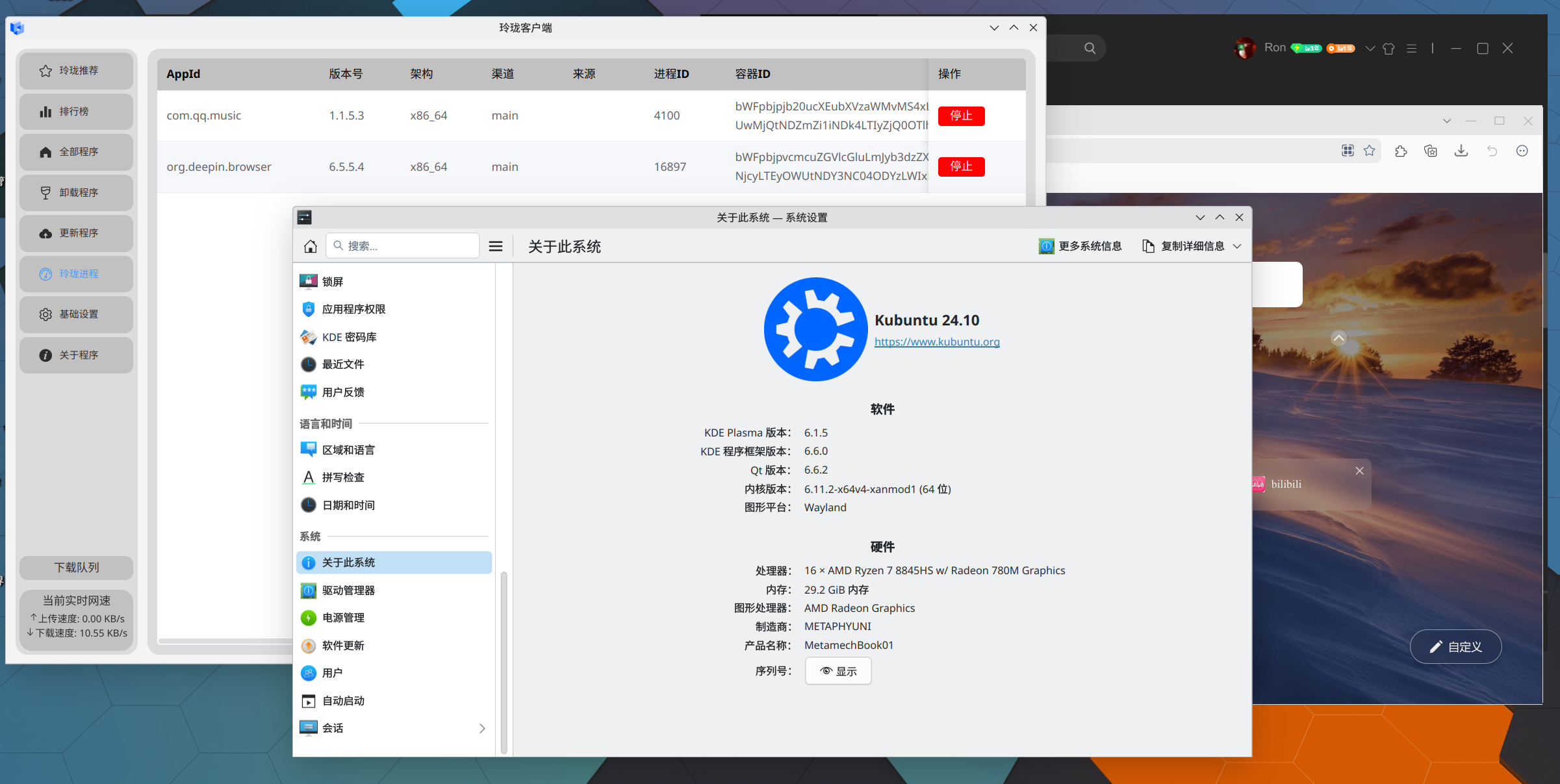
Task: Select 全部程序 in Linglong sidebar
Action: pos(76,152)
